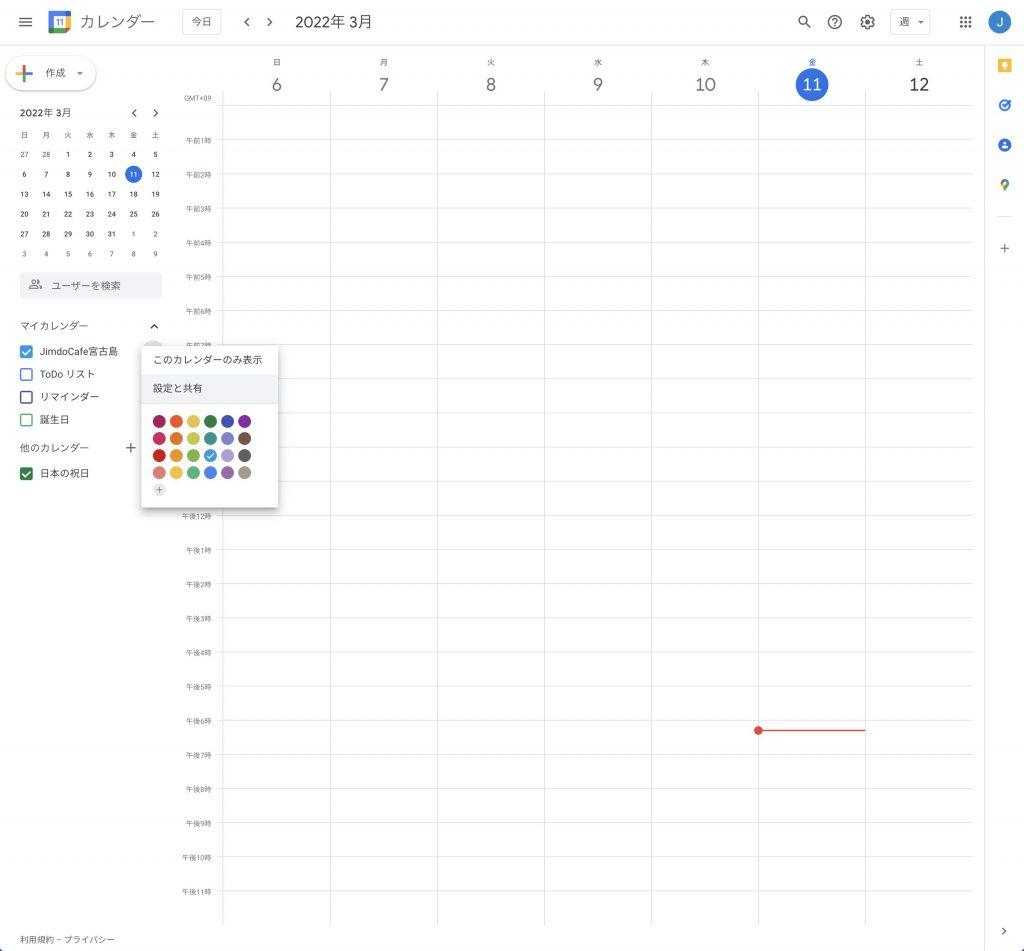Screen dimensions: 1024x951
Task: Select day 11 in week header
Action: coord(812,84)
